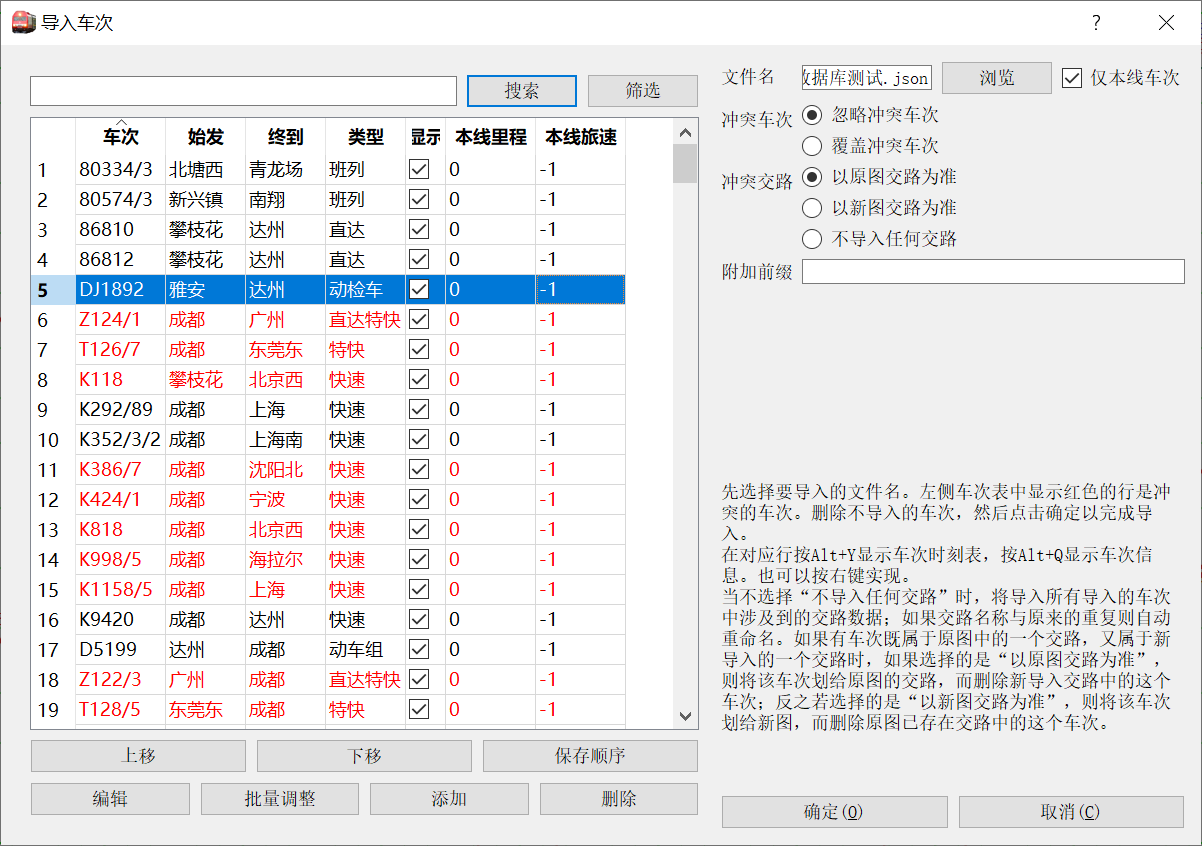Click the 附加前缀 input field
This screenshot has height=846, width=1202.
coord(993,272)
